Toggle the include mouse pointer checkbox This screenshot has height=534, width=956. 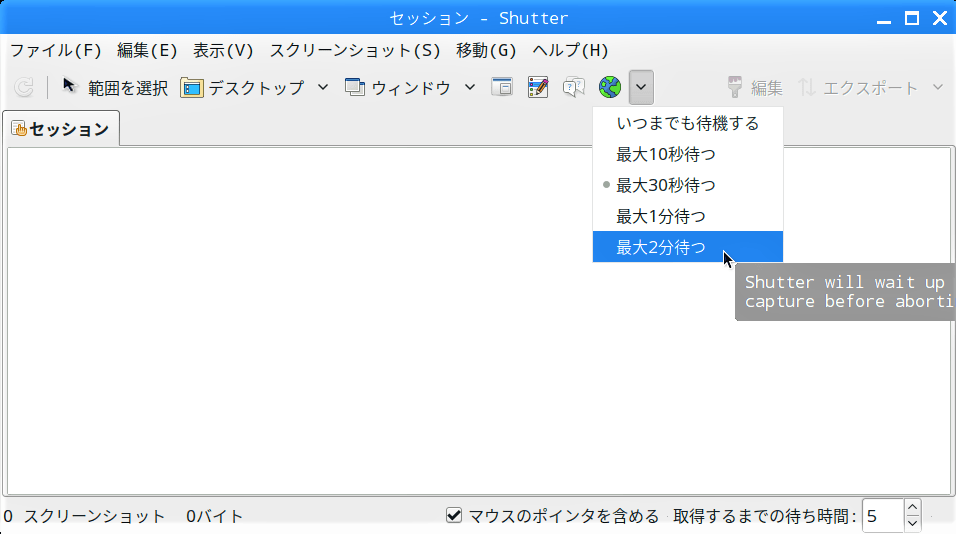click(x=454, y=516)
